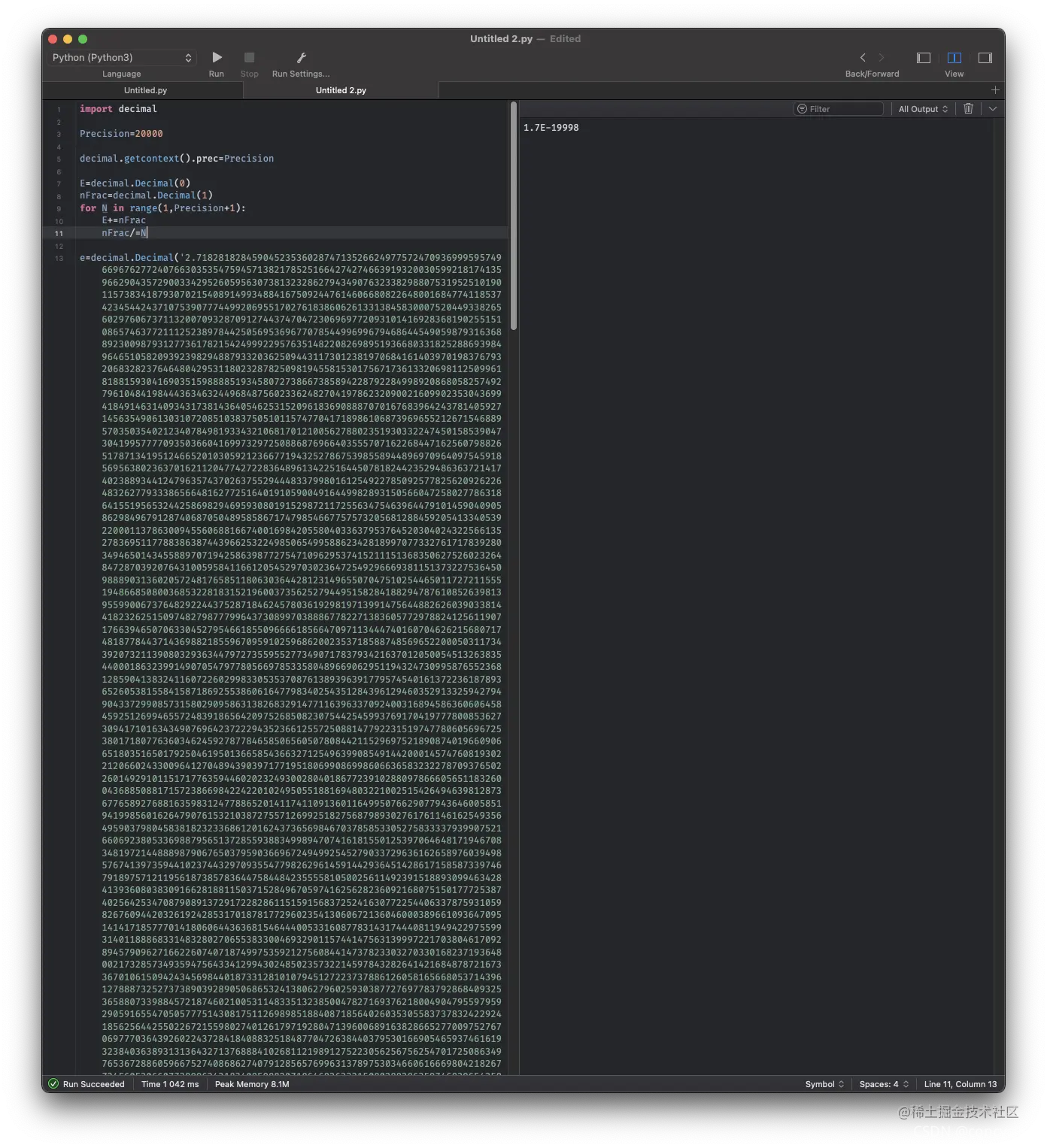1047x1148 pixels.
Task: Click the 'Precision=20000' code line
Action: coord(121,134)
